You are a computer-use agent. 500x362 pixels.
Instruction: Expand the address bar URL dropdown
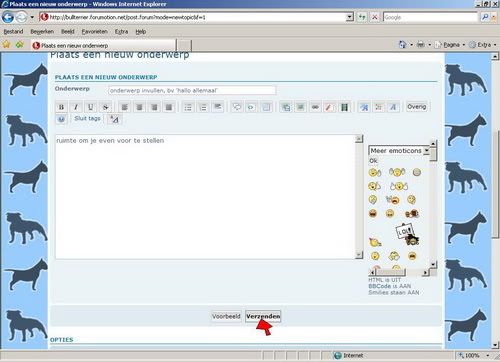coord(349,17)
